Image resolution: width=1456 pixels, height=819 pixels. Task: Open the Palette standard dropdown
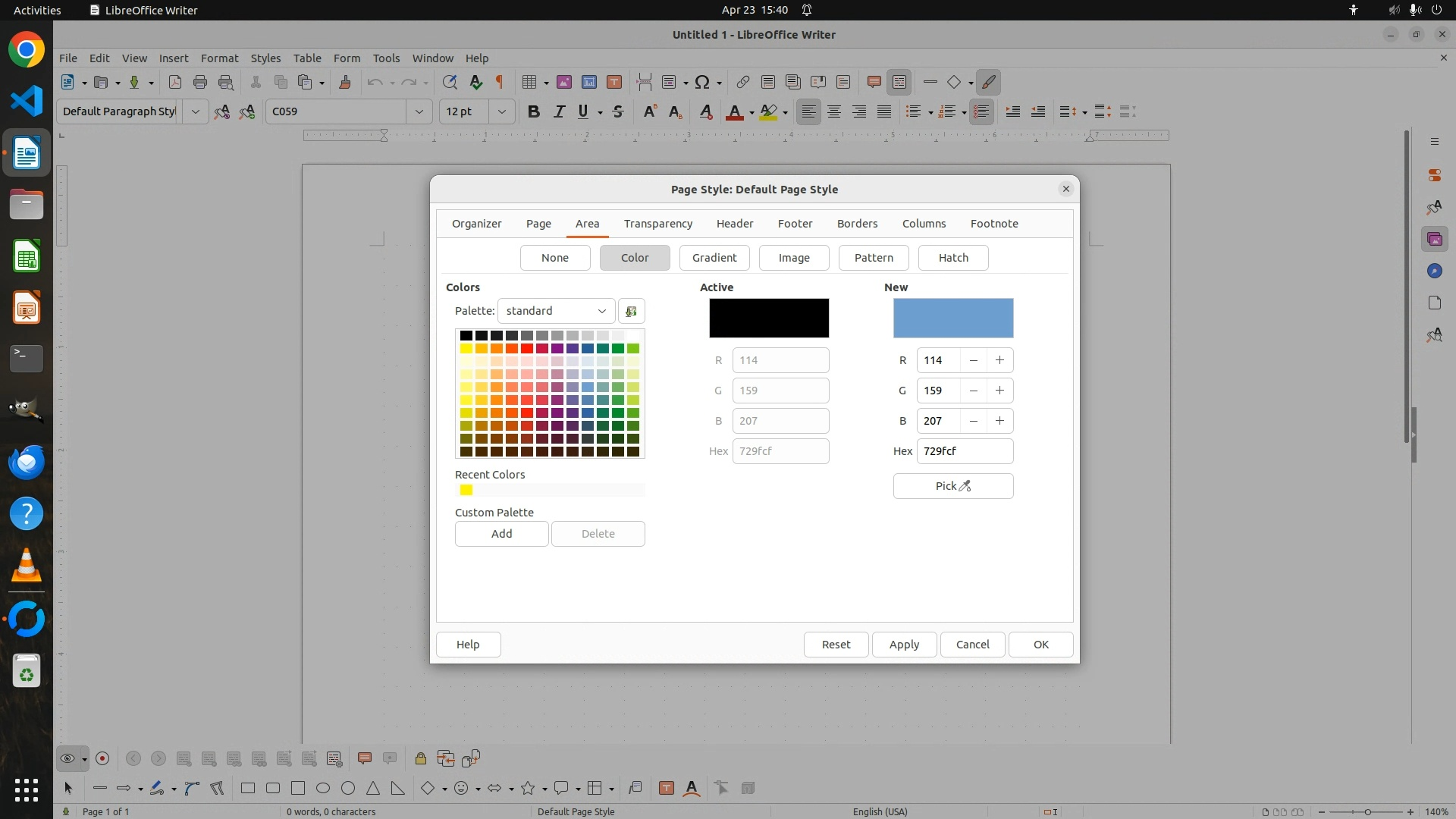(556, 311)
